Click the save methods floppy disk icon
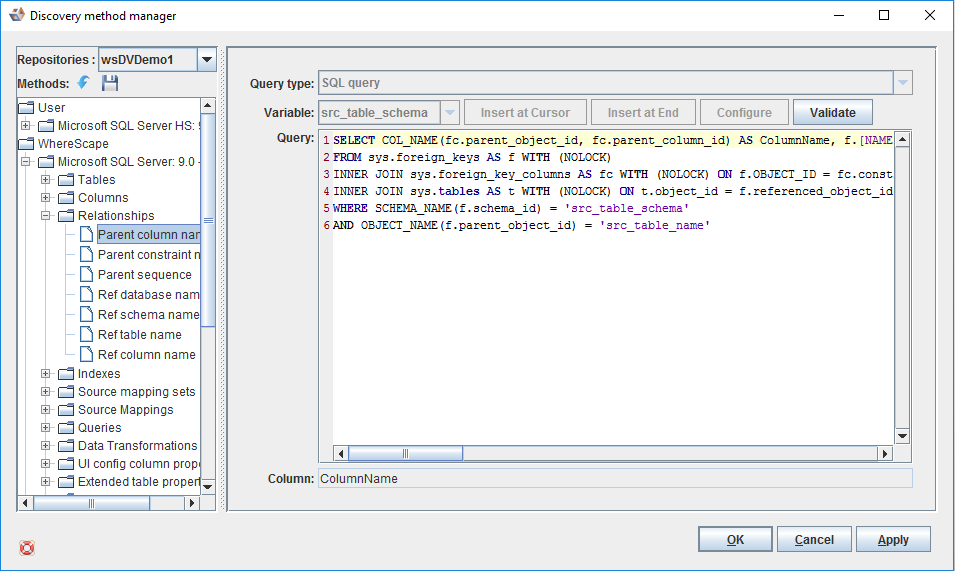Image resolution: width=955 pixels, height=571 pixels. coord(109,83)
